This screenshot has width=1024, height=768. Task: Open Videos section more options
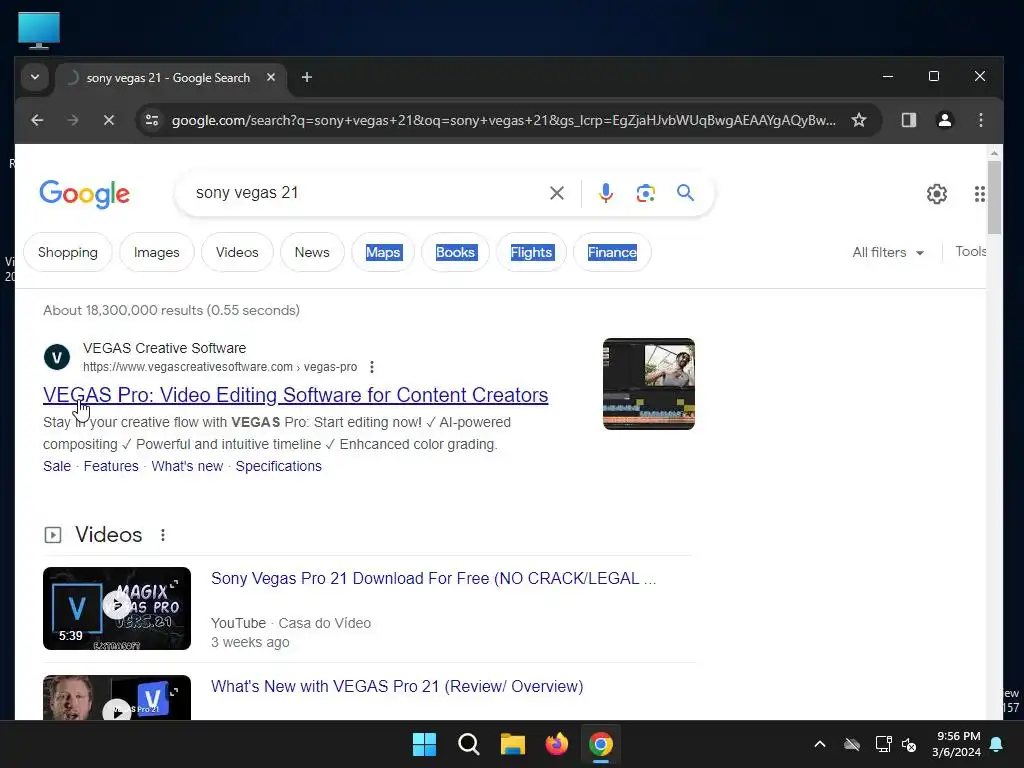point(163,536)
